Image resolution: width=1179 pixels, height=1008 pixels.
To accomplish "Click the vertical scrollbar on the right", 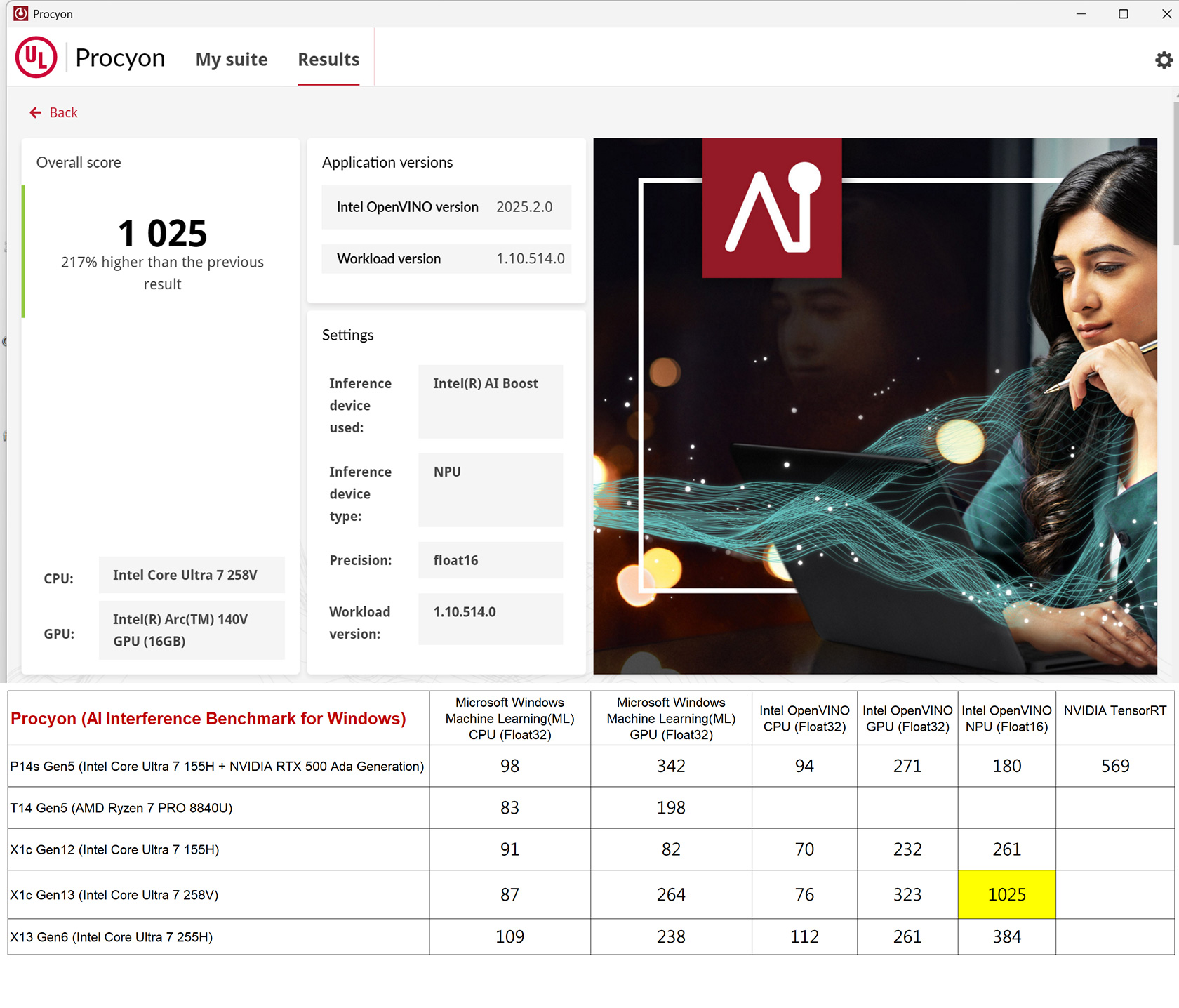I will [1175, 175].
